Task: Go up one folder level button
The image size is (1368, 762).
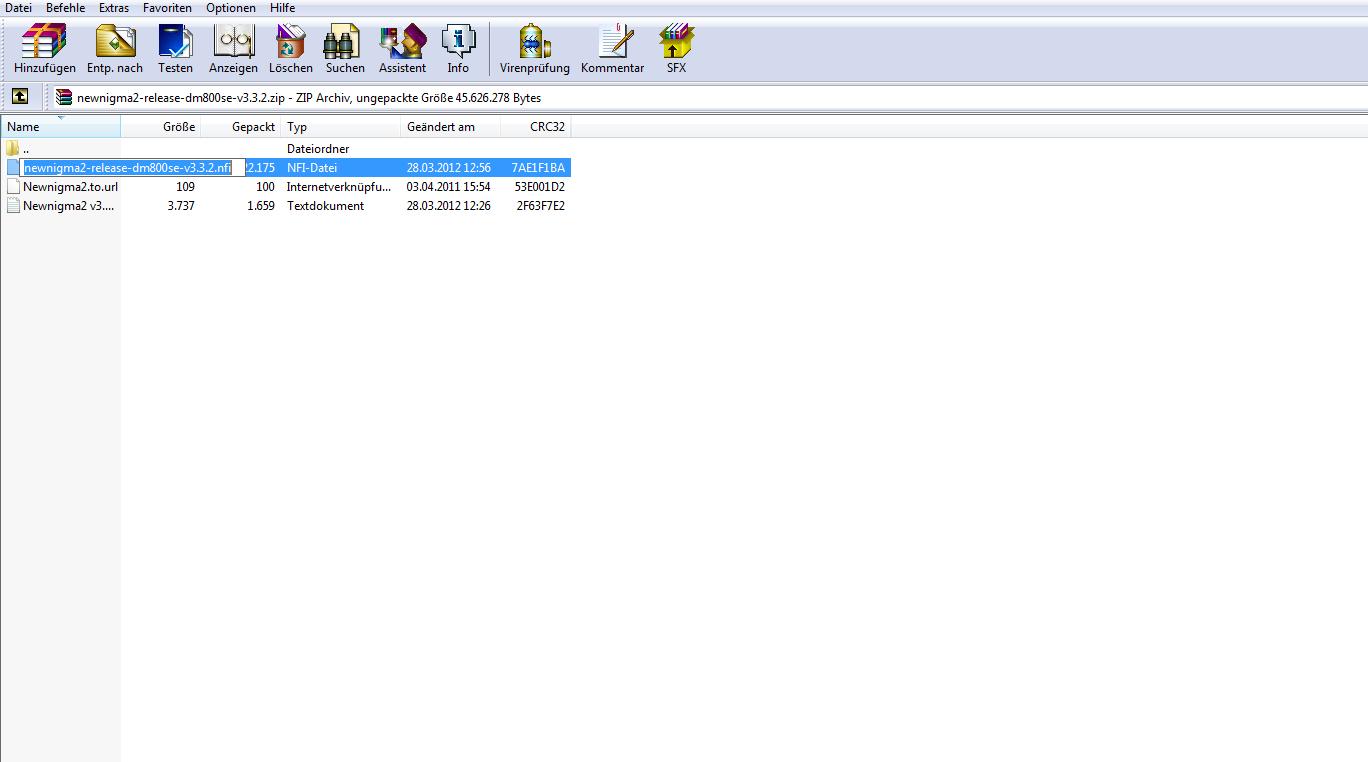Action: (x=20, y=97)
